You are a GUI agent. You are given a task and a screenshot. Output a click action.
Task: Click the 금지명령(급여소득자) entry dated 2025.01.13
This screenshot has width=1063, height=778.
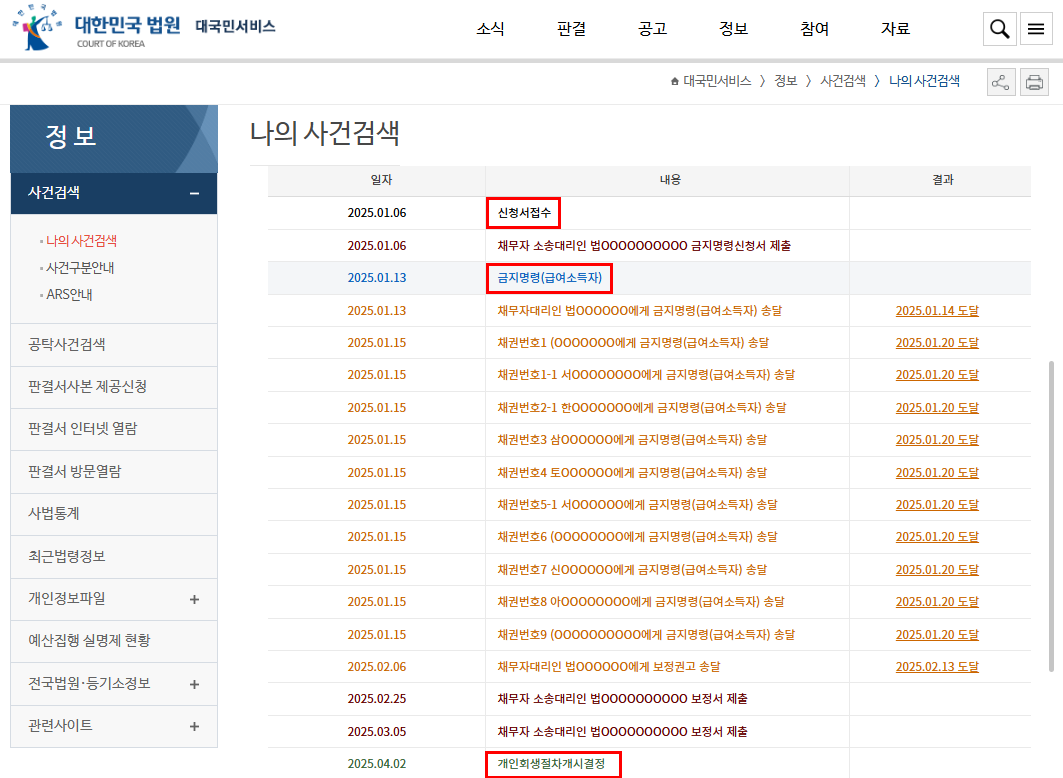point(549,278)
